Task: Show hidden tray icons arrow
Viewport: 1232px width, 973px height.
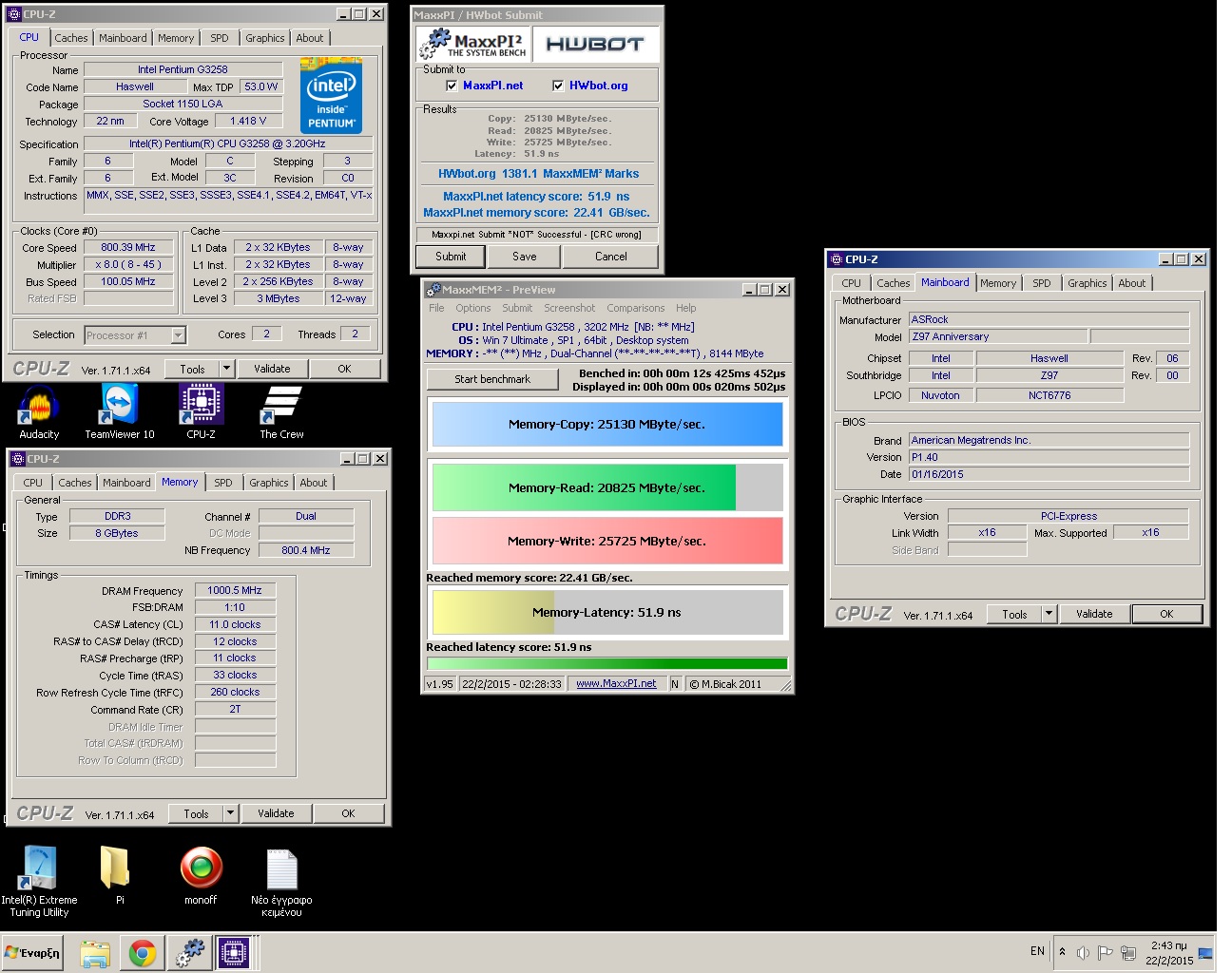Action: (x=1062, y=952)
